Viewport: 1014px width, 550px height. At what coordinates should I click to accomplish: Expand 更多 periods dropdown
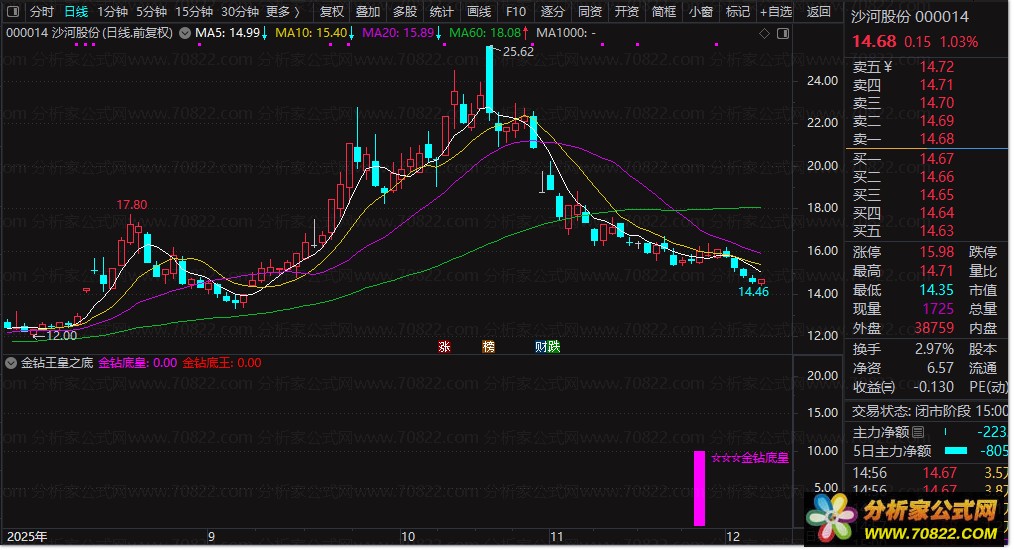(282, 12)
